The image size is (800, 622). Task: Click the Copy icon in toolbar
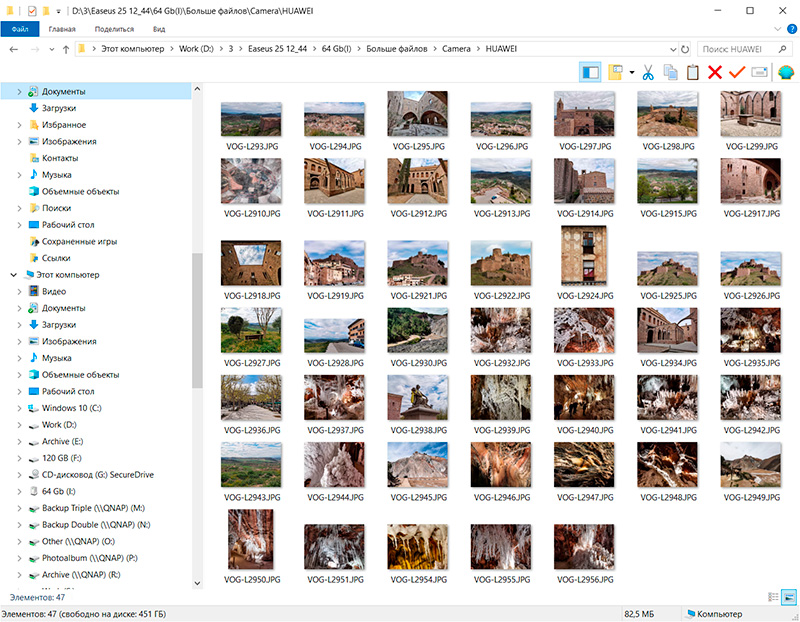pyautogui.click(x=670, y=72)
